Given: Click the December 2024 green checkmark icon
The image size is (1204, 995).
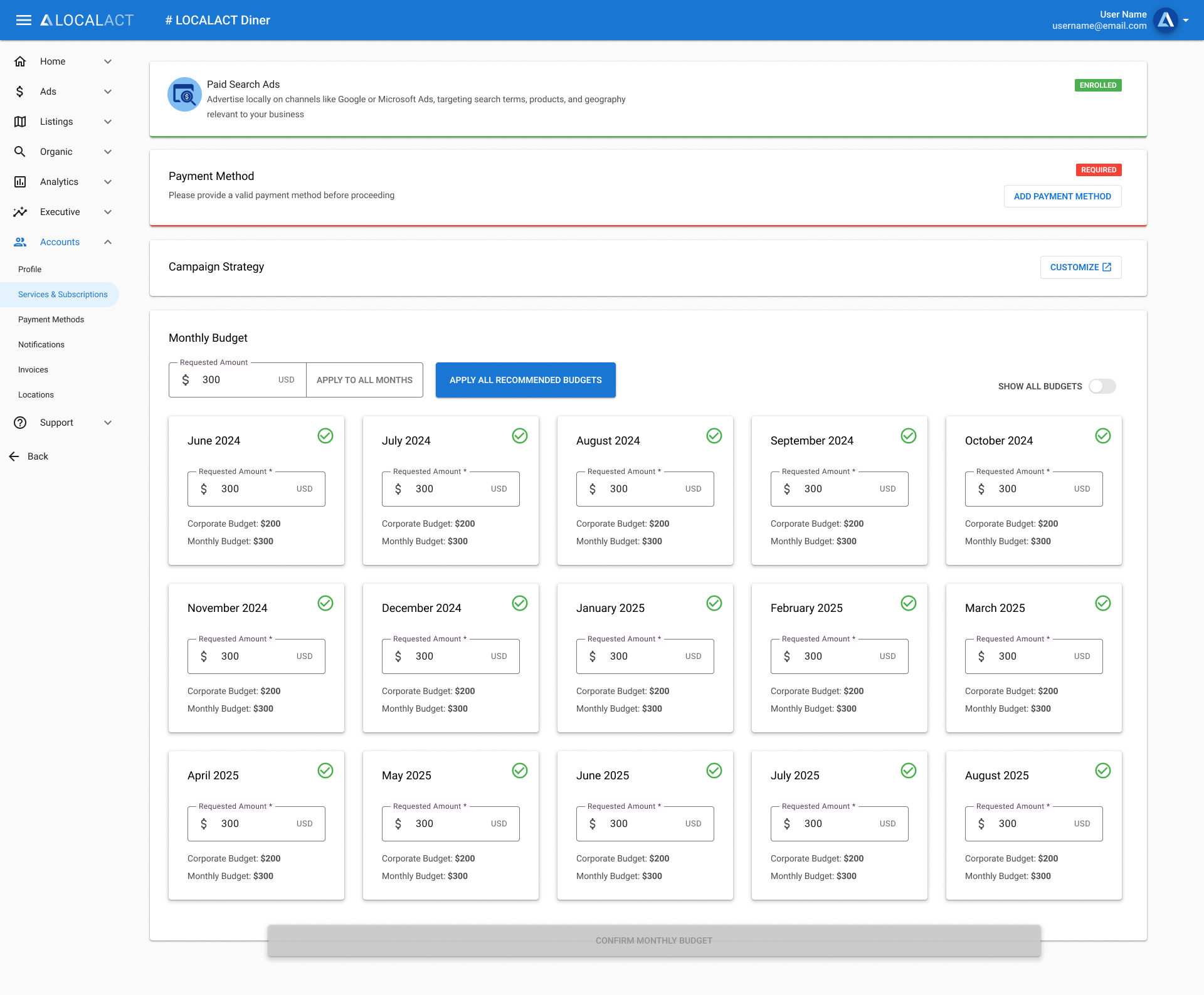Looking at the screenshot, I should coord(520,603).
